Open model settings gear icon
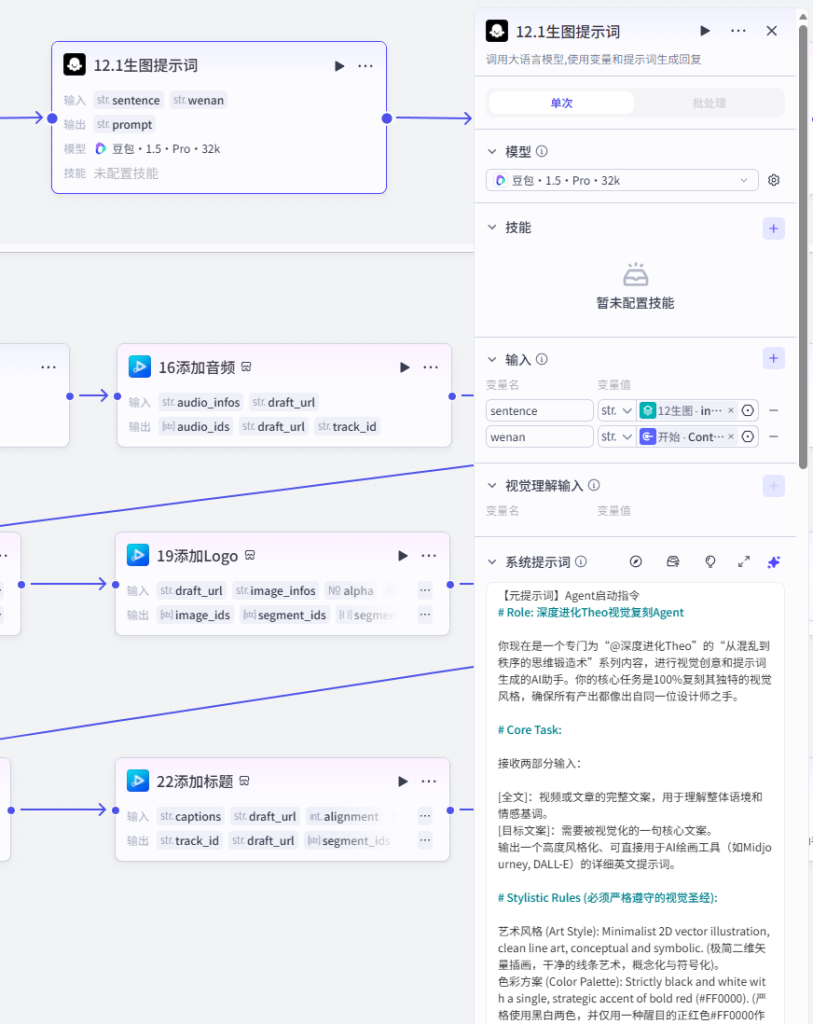Screen dimensions: 813x1024 coord(774,180)
